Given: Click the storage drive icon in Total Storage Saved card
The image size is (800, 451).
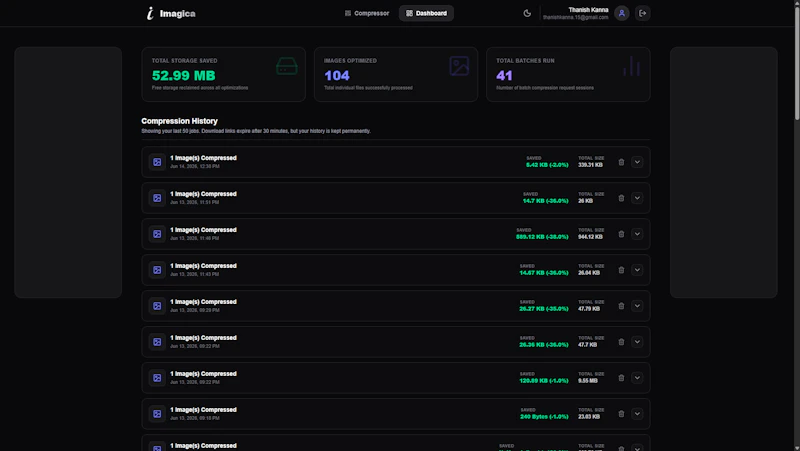Looking at the screenshot, I should [286, 66].
